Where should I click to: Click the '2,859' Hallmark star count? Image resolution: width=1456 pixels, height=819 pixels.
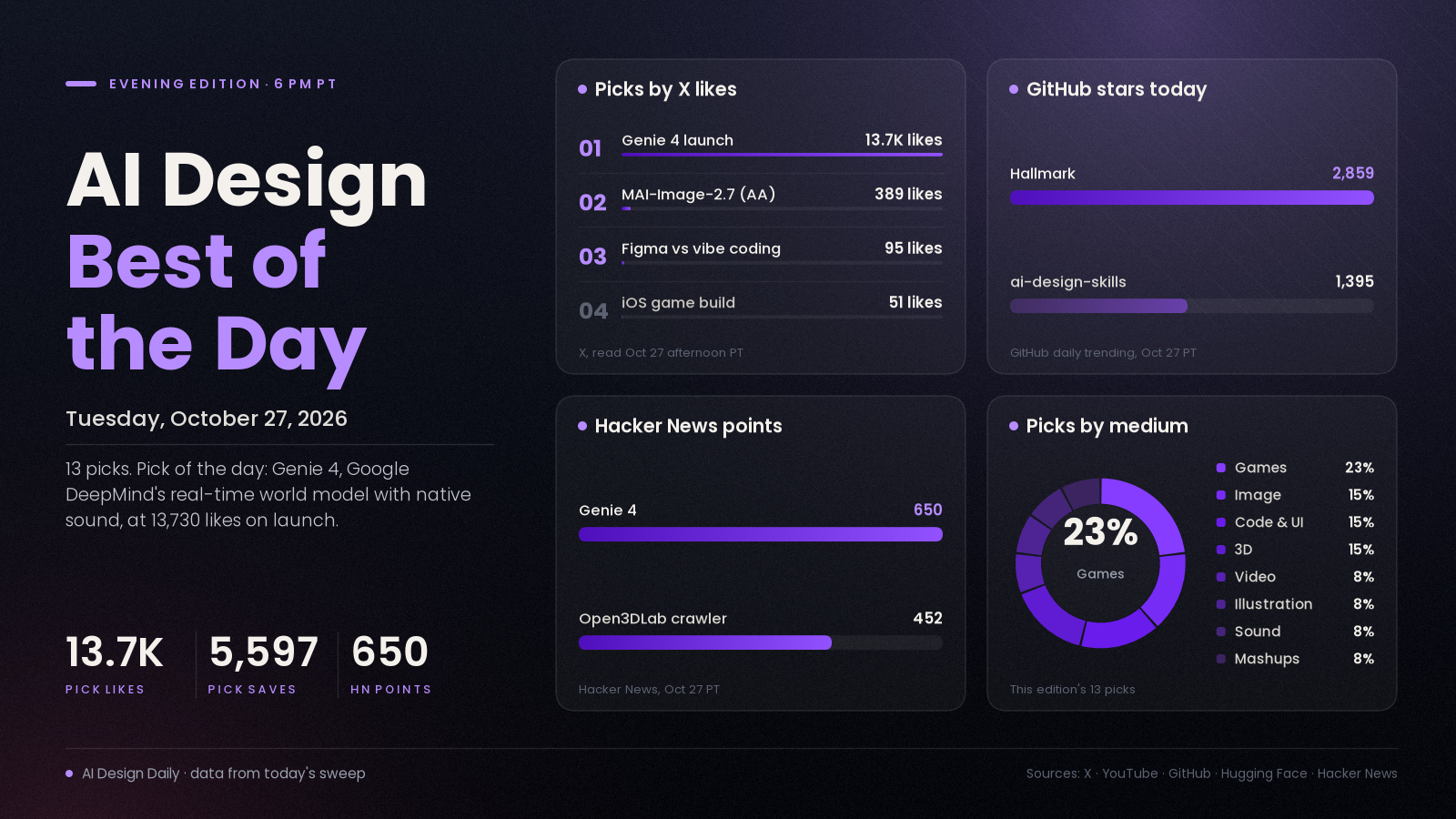pos(1353,173)
